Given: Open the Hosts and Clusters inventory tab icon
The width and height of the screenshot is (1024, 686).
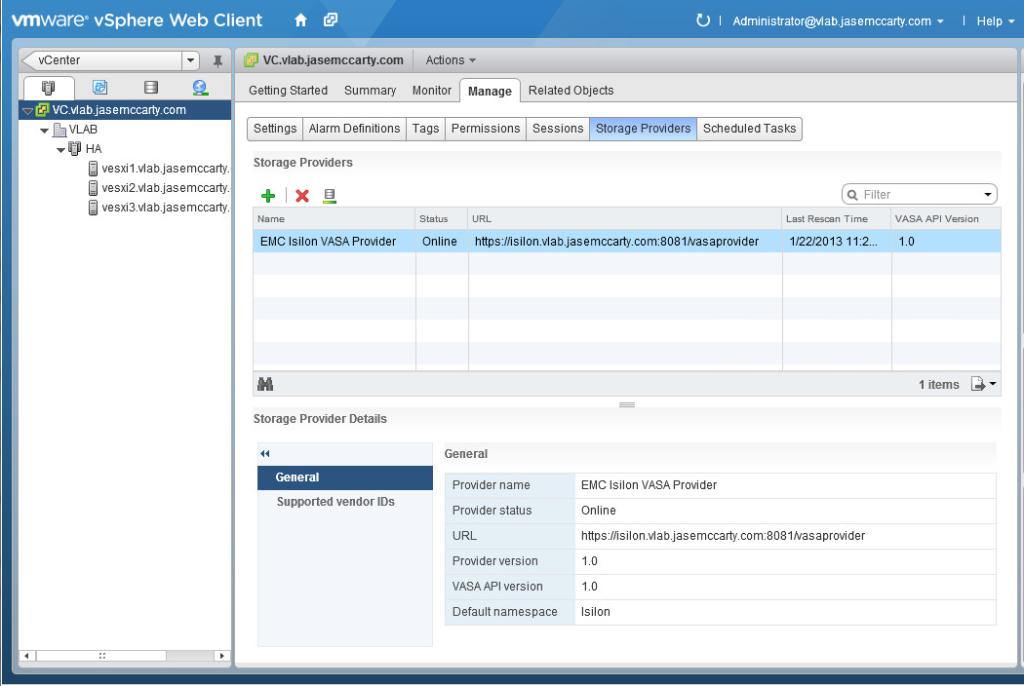Looking at the screenshot, I should coord(48,88).
